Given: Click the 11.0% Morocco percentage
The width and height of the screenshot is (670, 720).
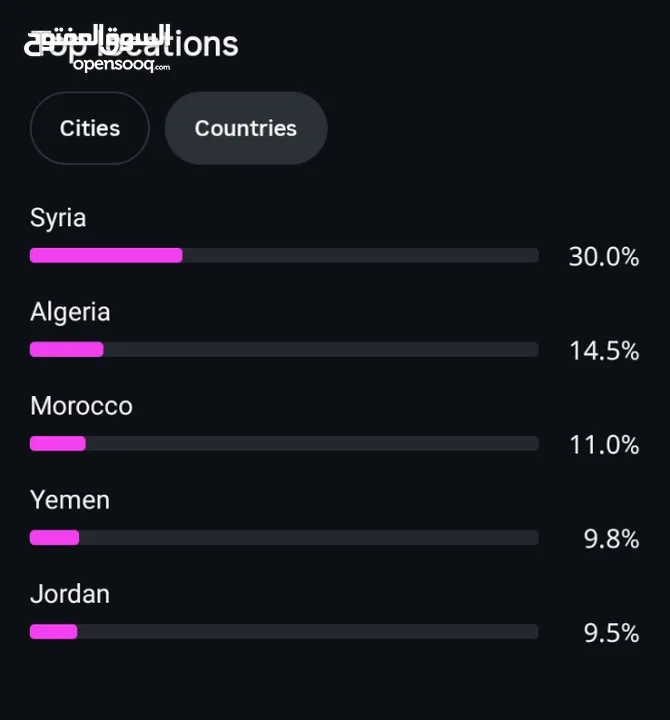Looking at the screenshot, I should coord(604,445).
